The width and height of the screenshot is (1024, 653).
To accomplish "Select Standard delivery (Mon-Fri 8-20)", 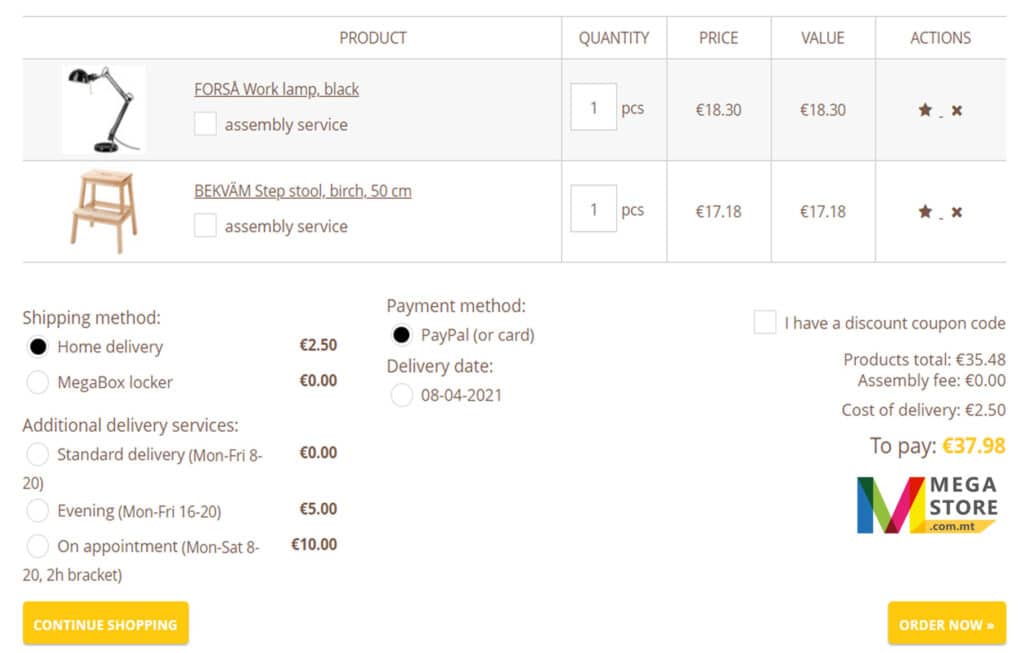I will click(38, 454).
